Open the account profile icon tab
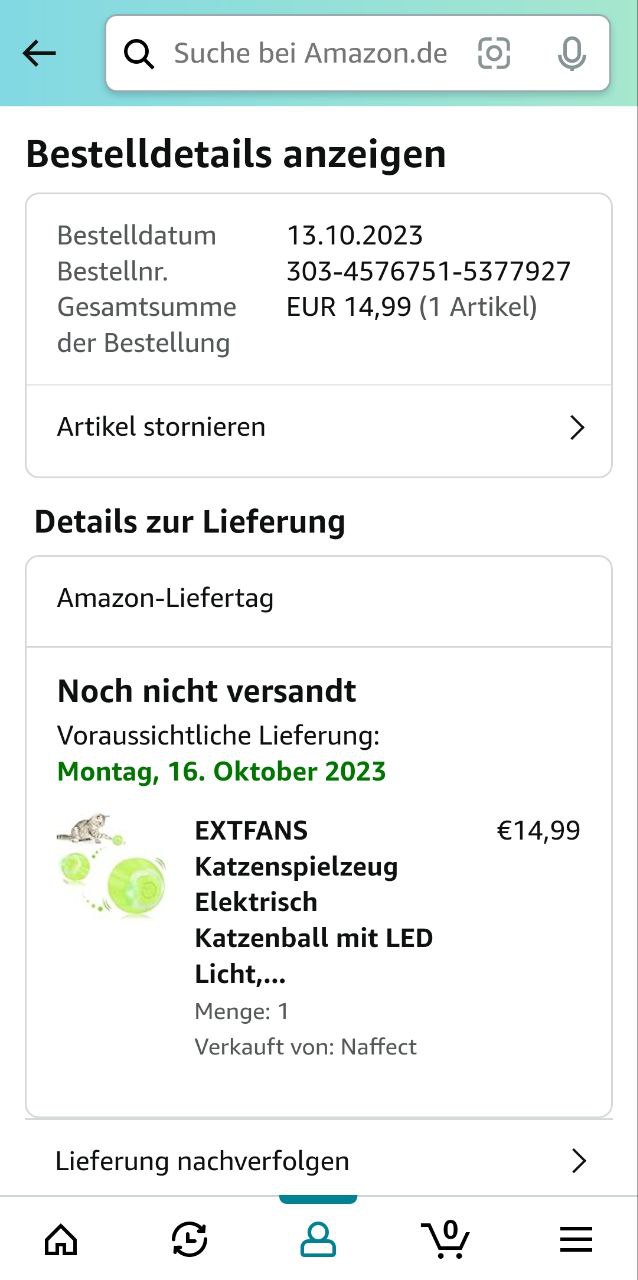Image resolution: width=638 pixels, height=1280 pixels. tap(318, 1240)
